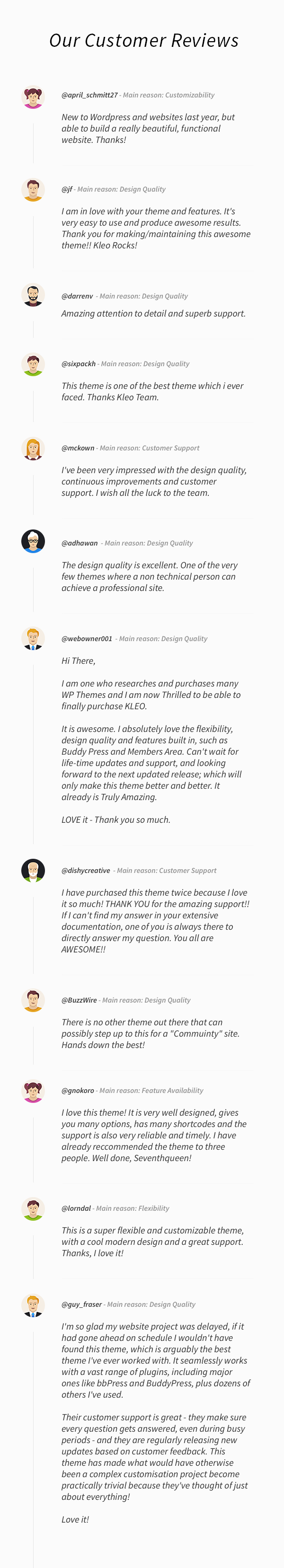Click the "Our Customer Reviews" heading
This screenshot has height=1568, width=284.
click(144, 41)
